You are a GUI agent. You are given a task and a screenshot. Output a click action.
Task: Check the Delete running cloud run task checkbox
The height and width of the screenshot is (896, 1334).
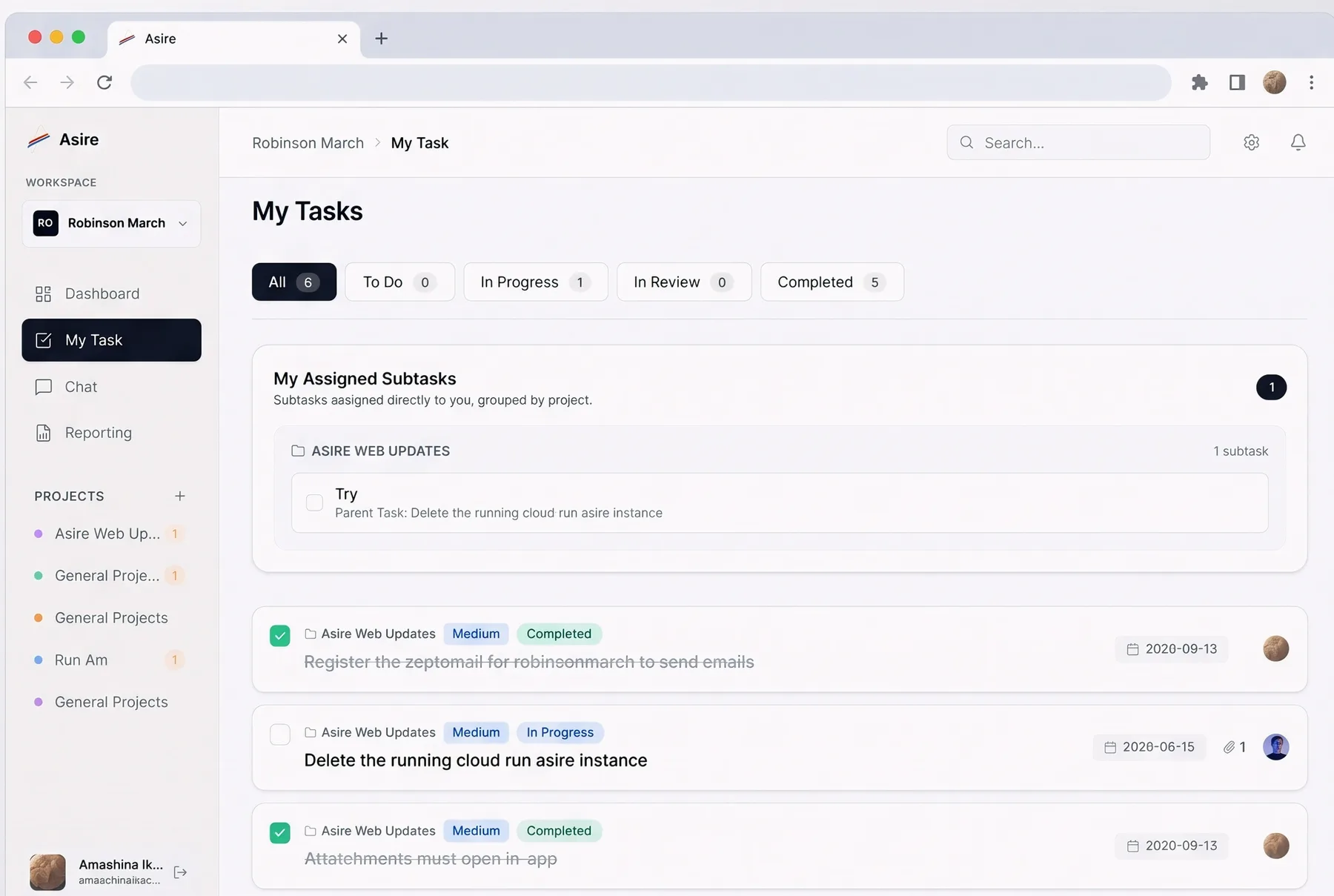(x=279, y=734)
